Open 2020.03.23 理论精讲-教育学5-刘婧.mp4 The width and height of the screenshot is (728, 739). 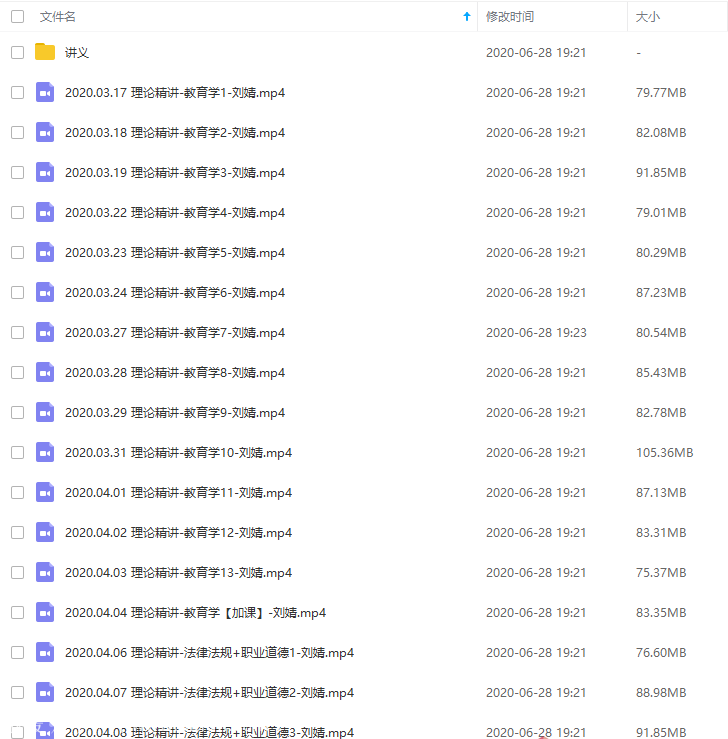pyautogui.click(x=175, y=253)
